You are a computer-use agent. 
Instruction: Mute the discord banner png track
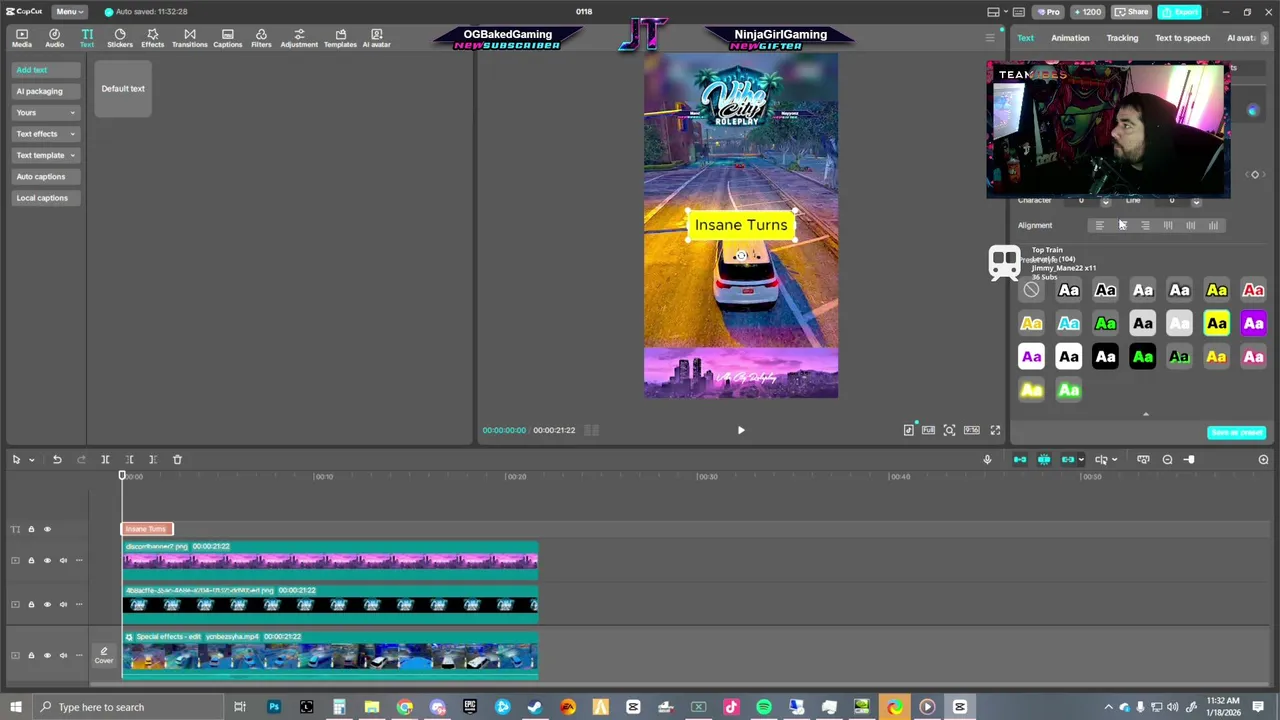coord(63,560)
